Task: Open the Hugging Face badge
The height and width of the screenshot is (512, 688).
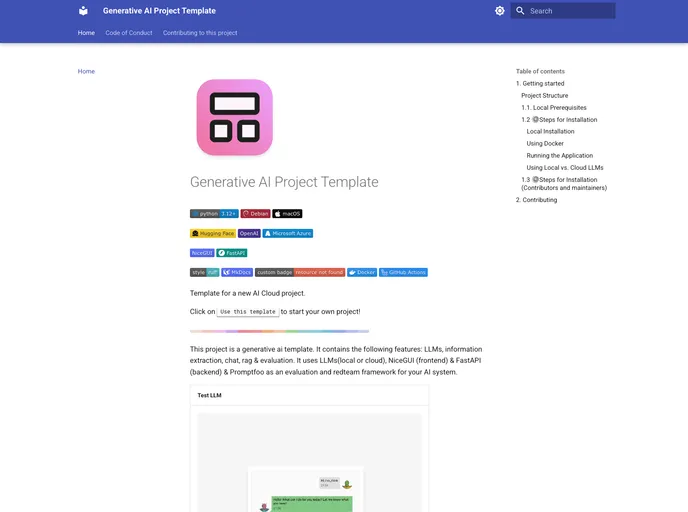Action: (213, 233)
